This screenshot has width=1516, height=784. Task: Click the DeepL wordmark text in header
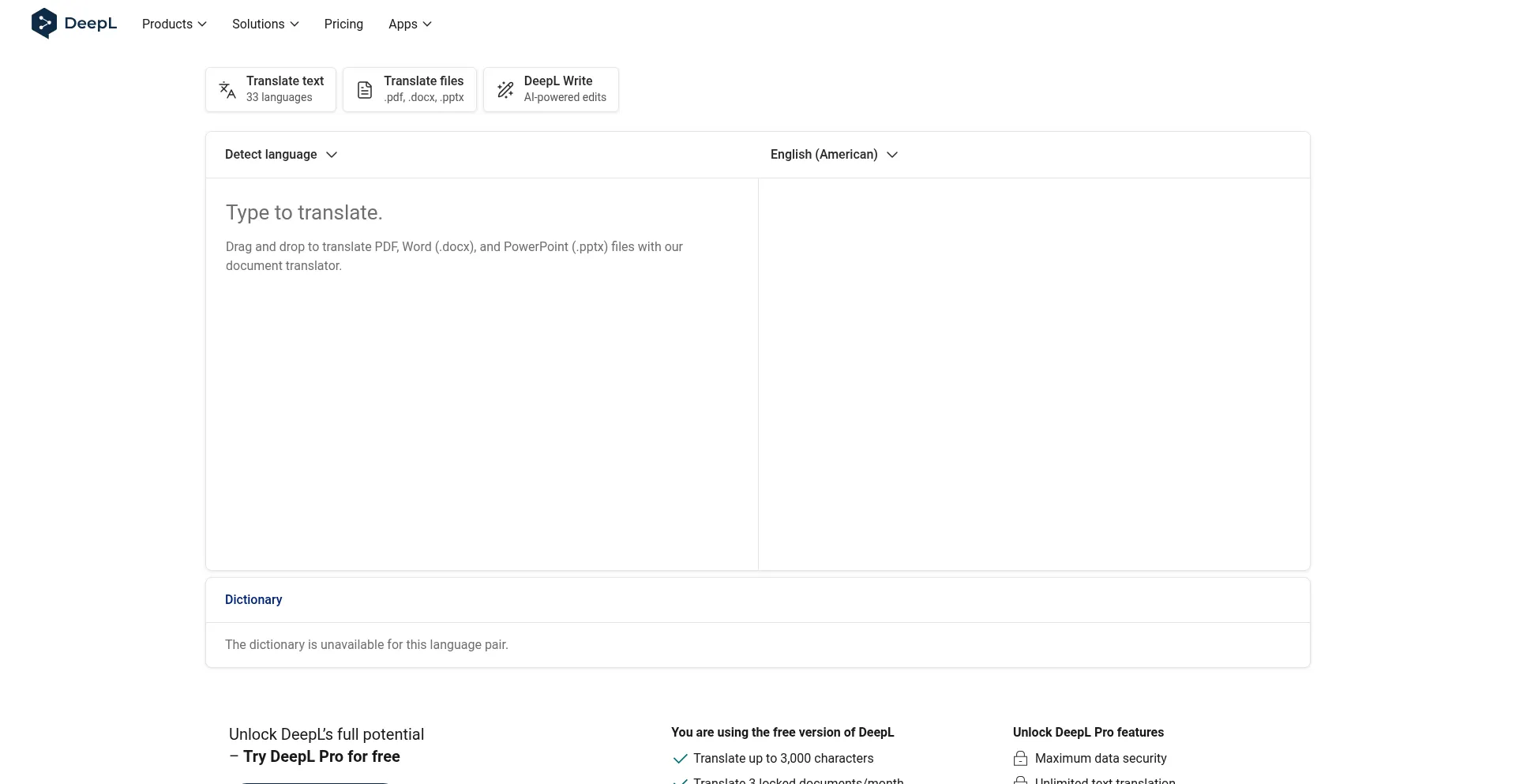click(91, 24)
